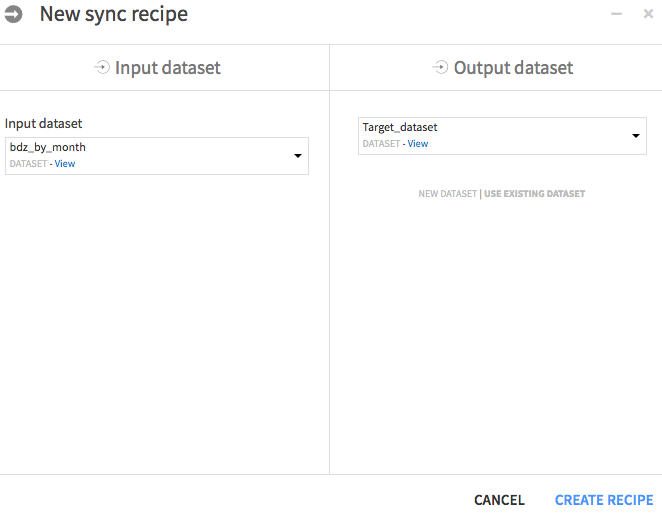The image size is (662, 513).
Task: Click the 'Input dataset' panel heading
Action: (168, 68)
